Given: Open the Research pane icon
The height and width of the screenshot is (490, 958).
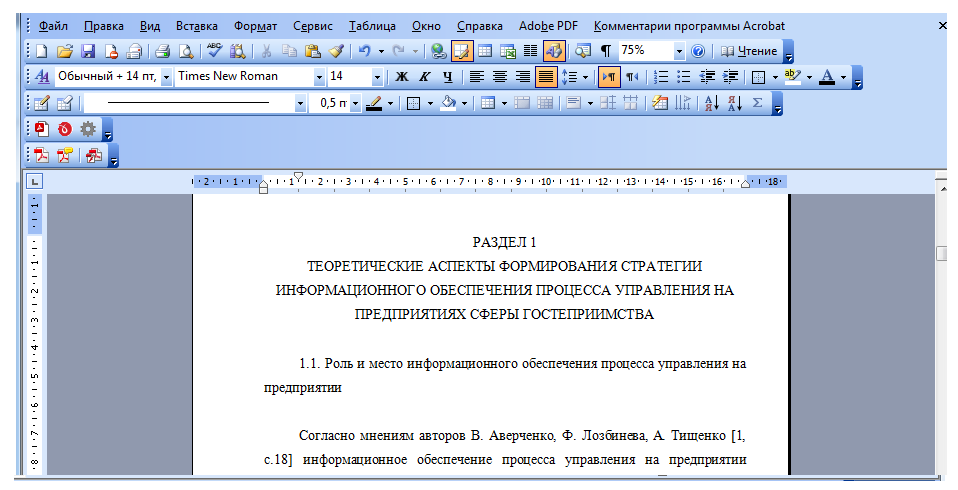Looking at the screenshot, I should [238, 51].
